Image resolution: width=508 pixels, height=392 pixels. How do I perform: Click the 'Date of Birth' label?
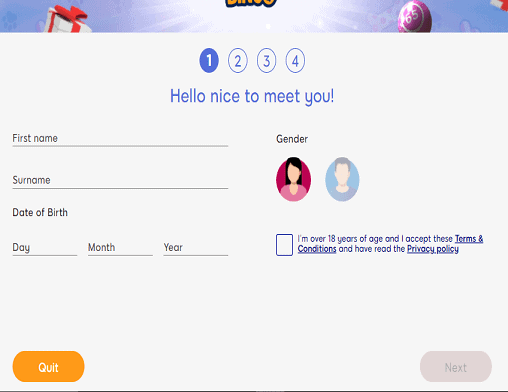[40, 212]
